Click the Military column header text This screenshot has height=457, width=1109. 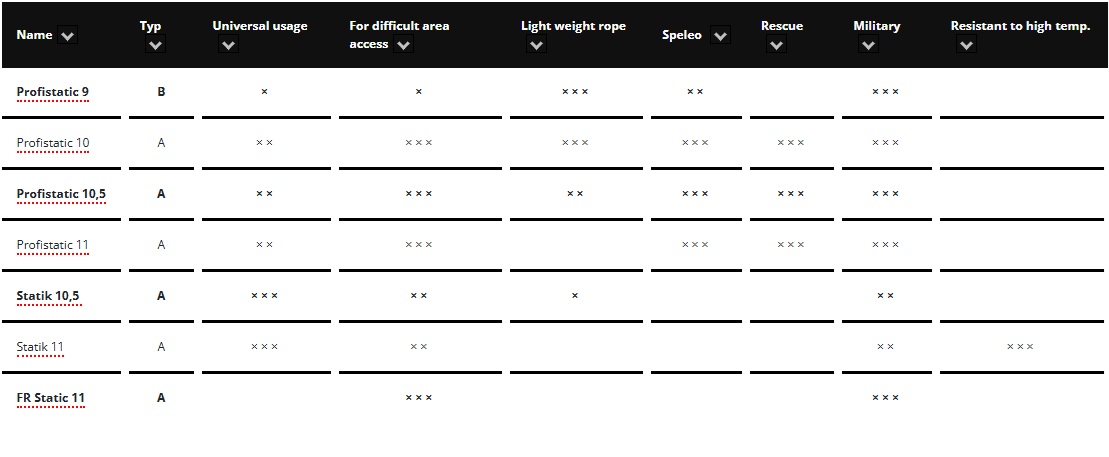pos(876,26)
